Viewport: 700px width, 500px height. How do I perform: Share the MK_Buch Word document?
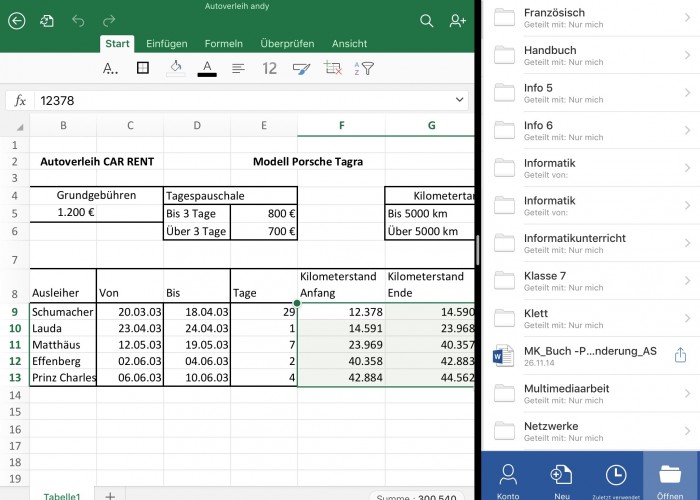tap(680, 355)
